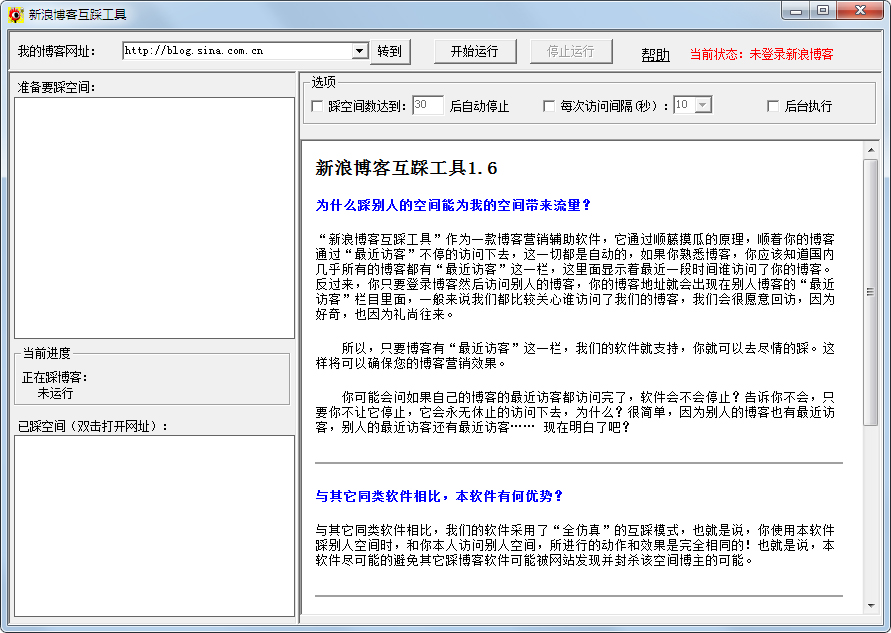Click the disabled 停止运行 button
This screenshot has height=633, width=891.
(x=571, y=52)
